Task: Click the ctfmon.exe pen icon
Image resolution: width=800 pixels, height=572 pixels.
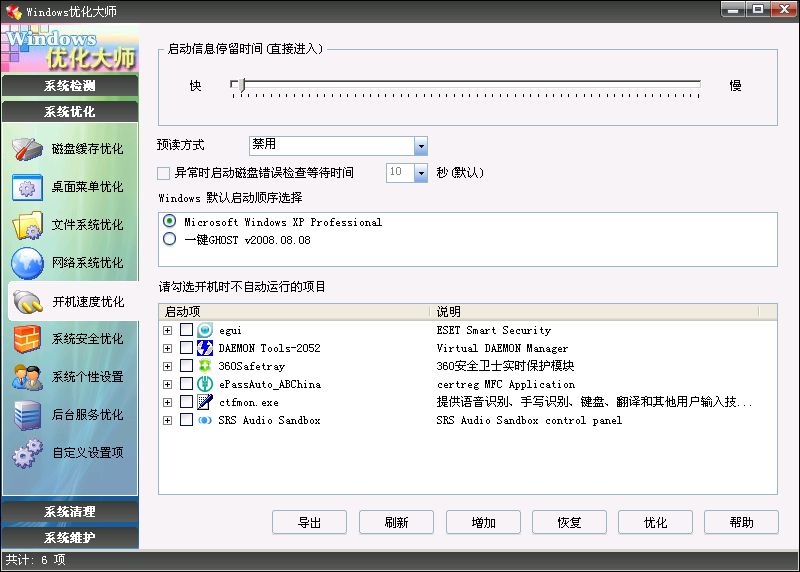Action: point(205,402)
